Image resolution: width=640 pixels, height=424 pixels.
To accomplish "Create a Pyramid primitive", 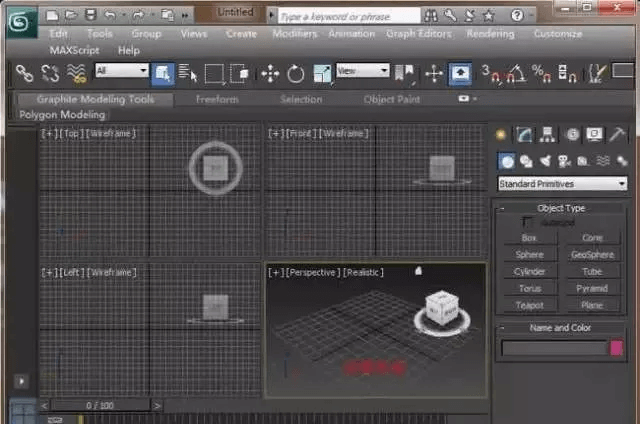I will tap(592, 289).
